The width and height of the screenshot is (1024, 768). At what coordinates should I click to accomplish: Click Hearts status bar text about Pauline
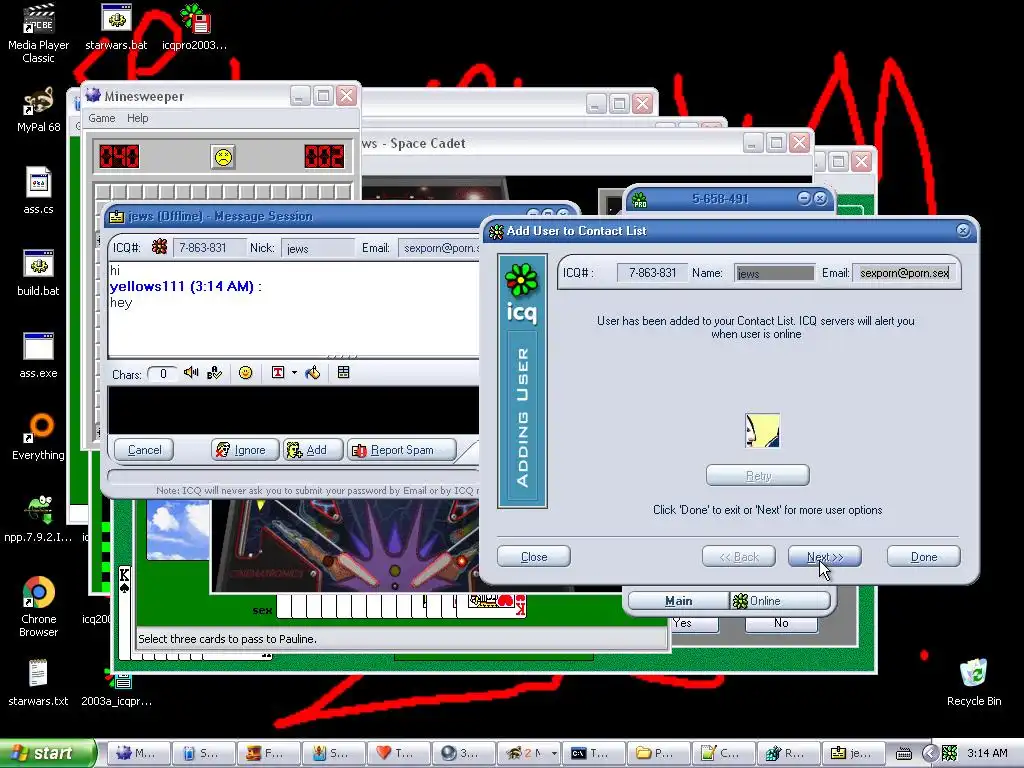coord(227,639)
